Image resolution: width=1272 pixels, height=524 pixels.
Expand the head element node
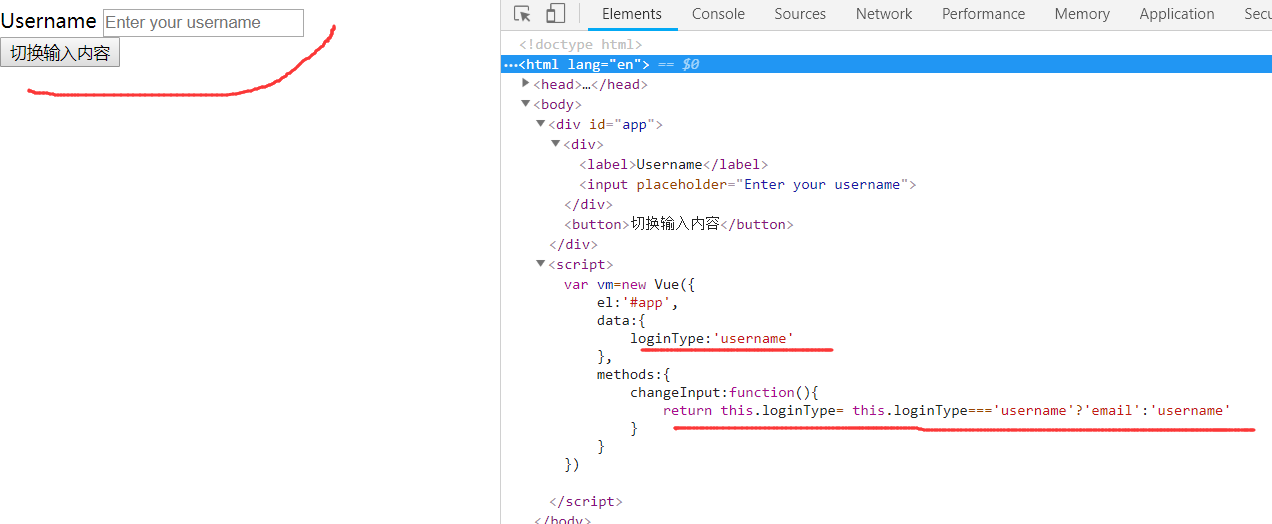click(x=526, y=84)
